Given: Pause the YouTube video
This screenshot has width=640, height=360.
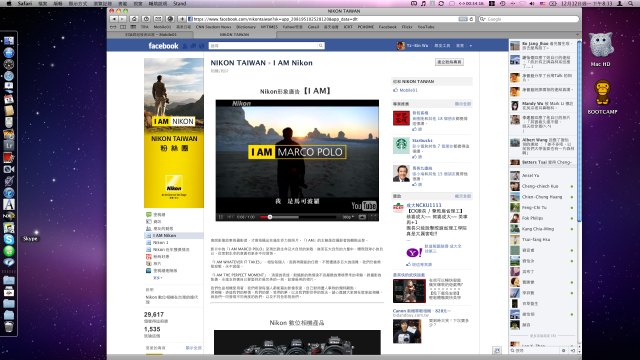Looking at the screenshot, I should (221, 217).
